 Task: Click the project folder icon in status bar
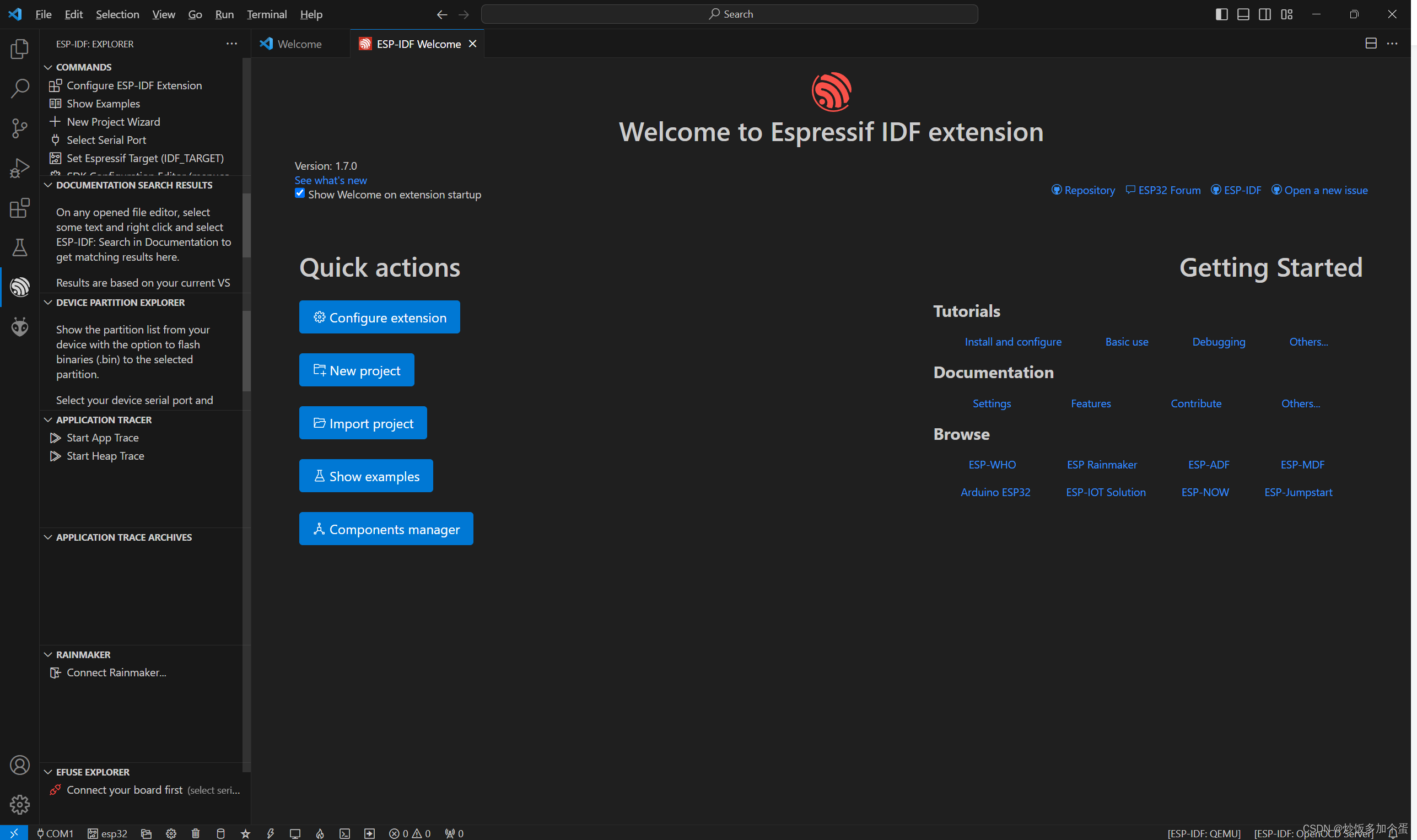(147, 833)
